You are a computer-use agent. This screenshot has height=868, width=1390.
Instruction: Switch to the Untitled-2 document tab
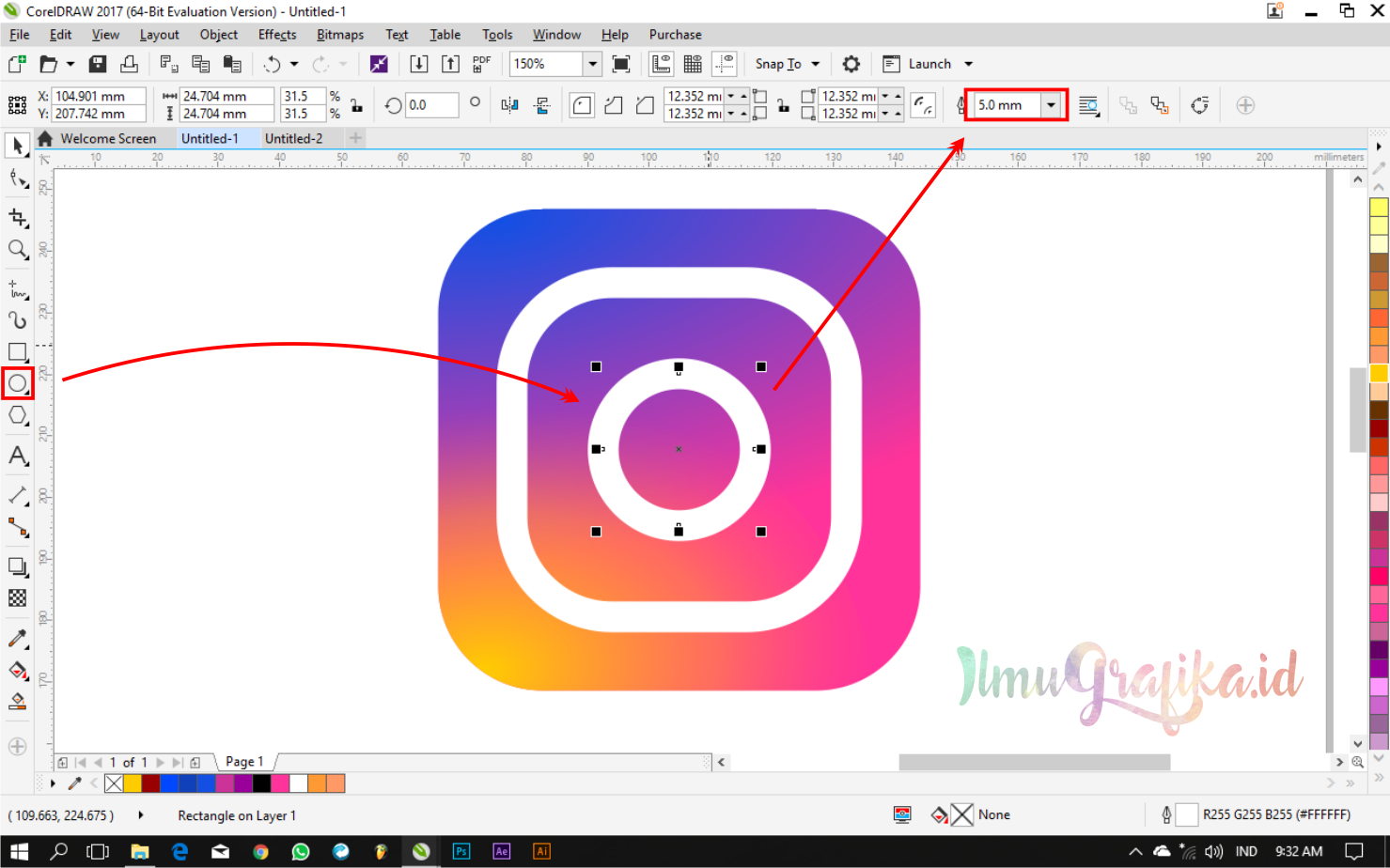click(x=292, y=137)
